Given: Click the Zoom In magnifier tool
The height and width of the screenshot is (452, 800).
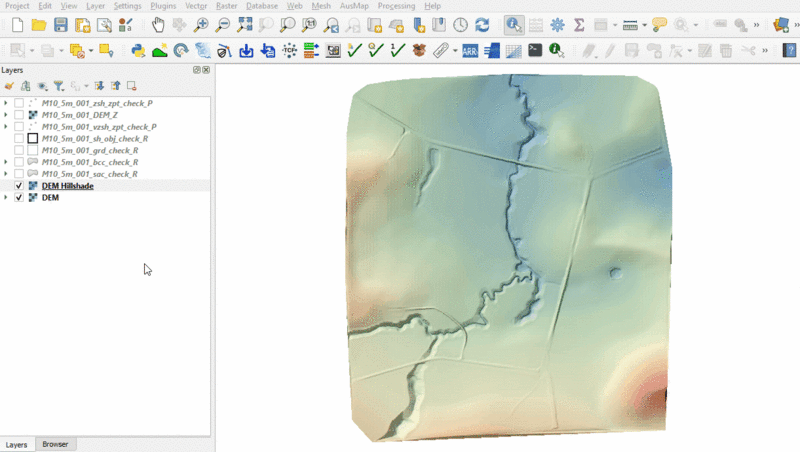Looking at the screenshot, I should click(x=201, y=25).
